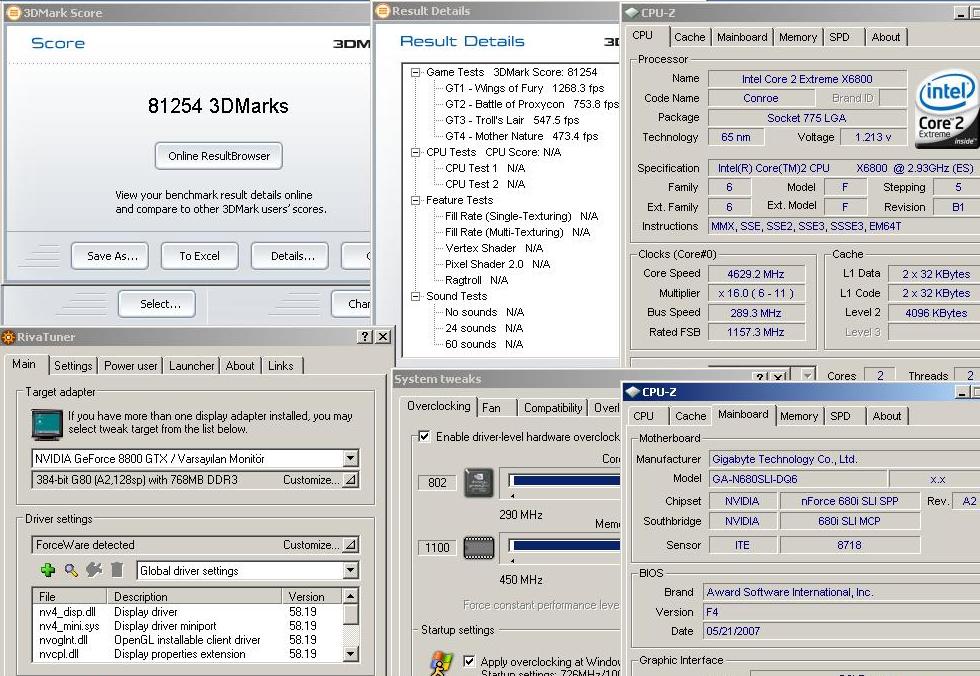Click the Details... button in 3DMark Score
The width and height of the screenshot is (980, 676).
pyautogui.click(x=289, y=256)
